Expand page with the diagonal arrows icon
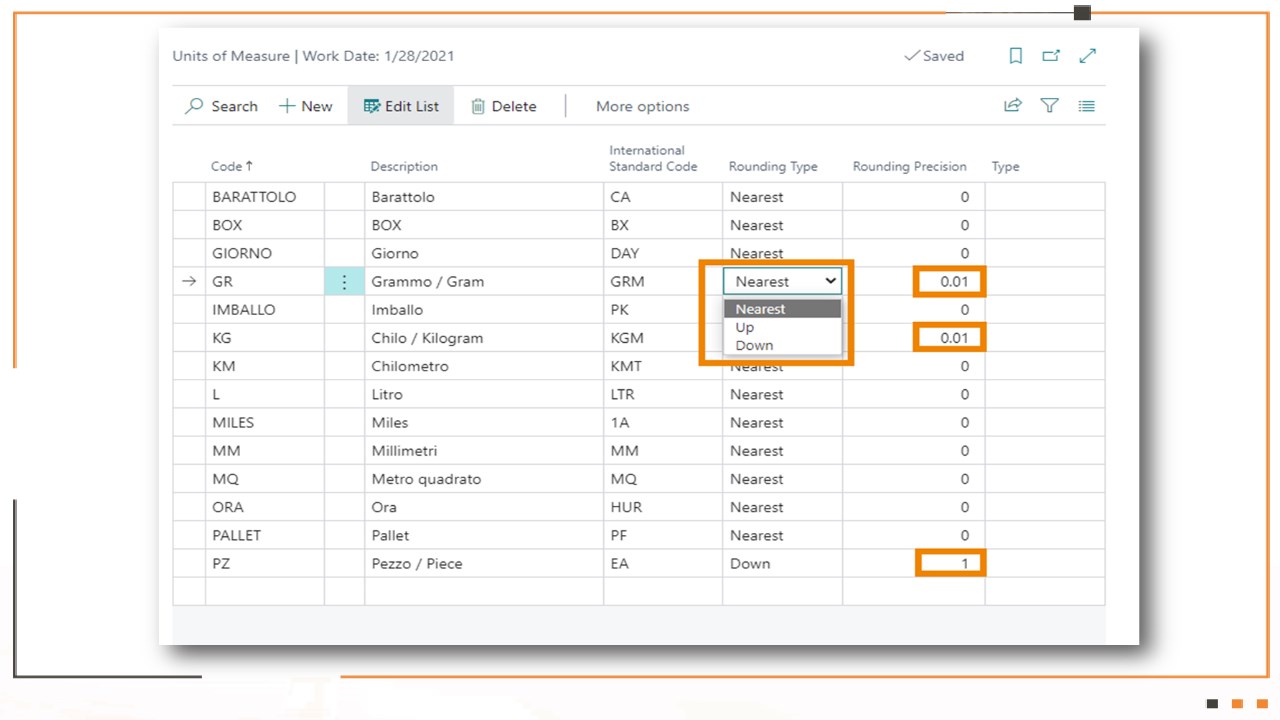Viewport: 1280px width, 720px height. click(1088, 56)
